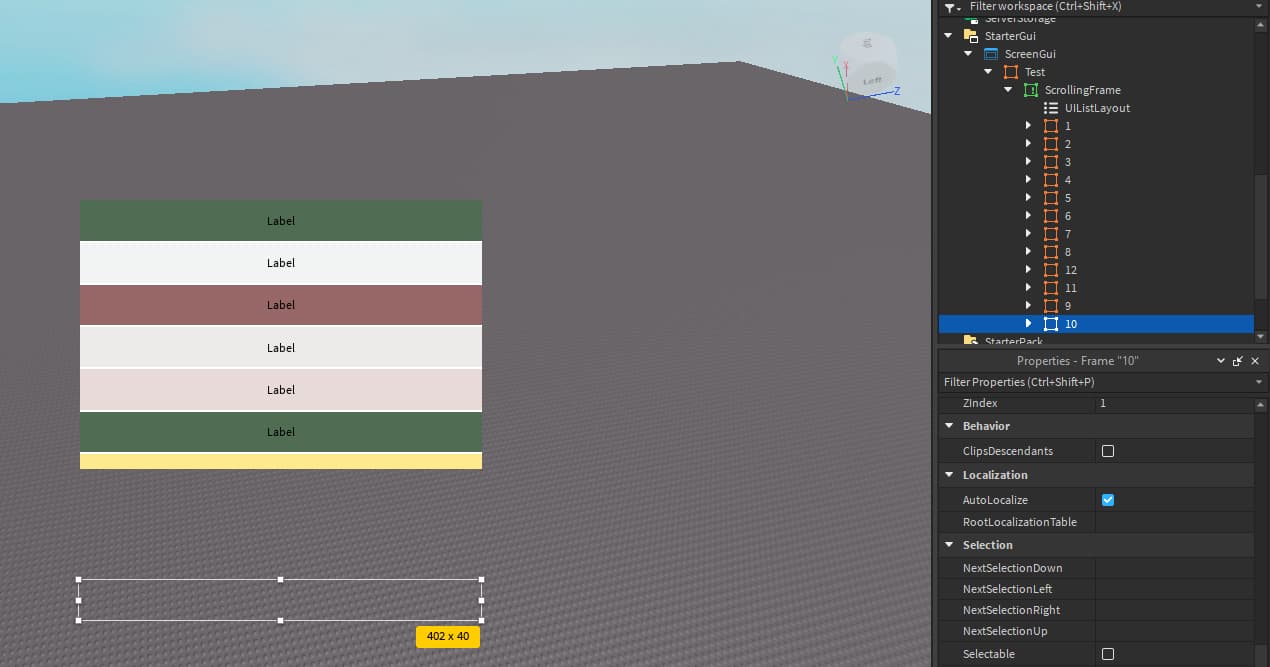1270x667 pixels.
Task: Collapse the ScrollingFrame node
Action: coord(1008,90)
